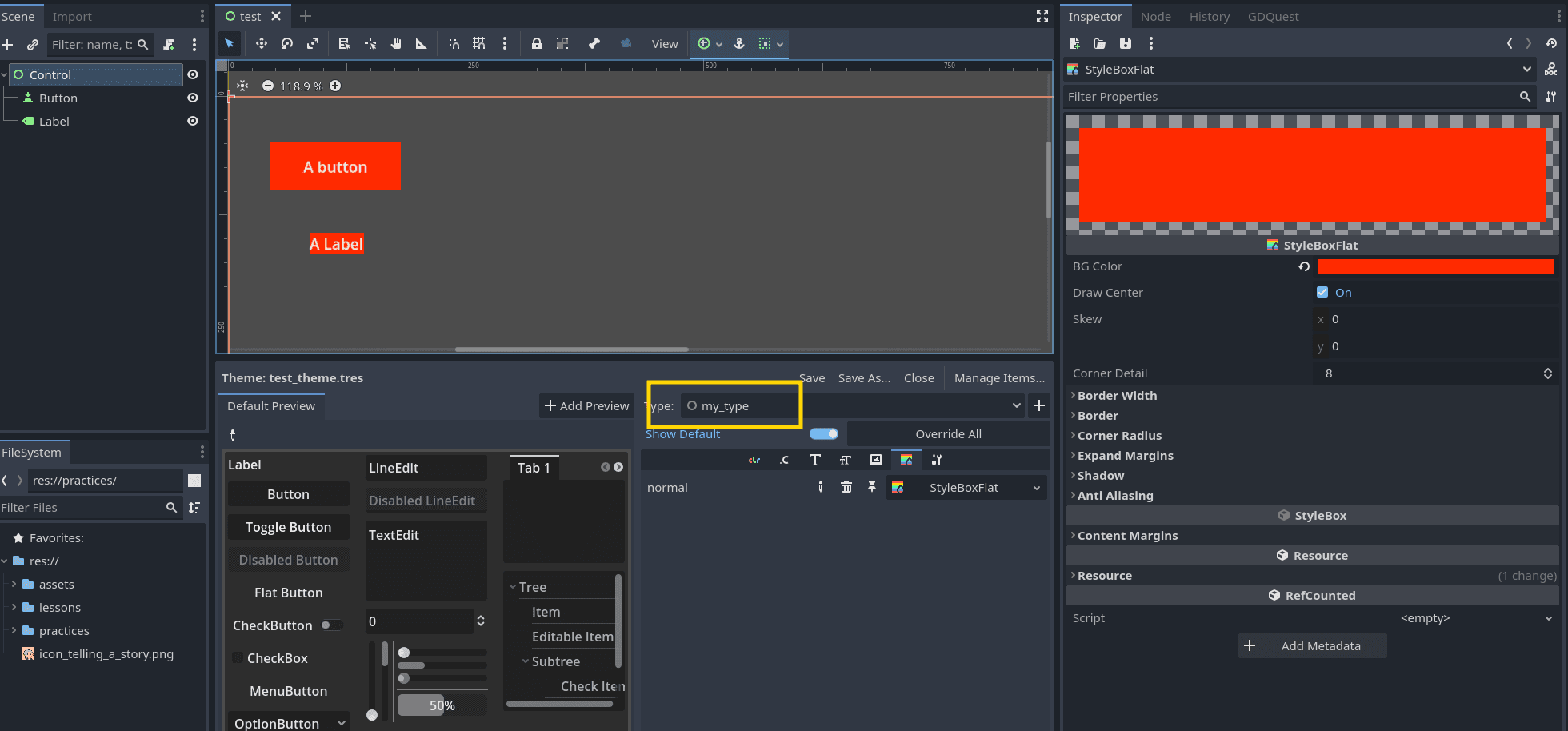This screenshot has height=731, width=1568.
Task: Open the snapping options three-dot menu
Action: point(504,43)
